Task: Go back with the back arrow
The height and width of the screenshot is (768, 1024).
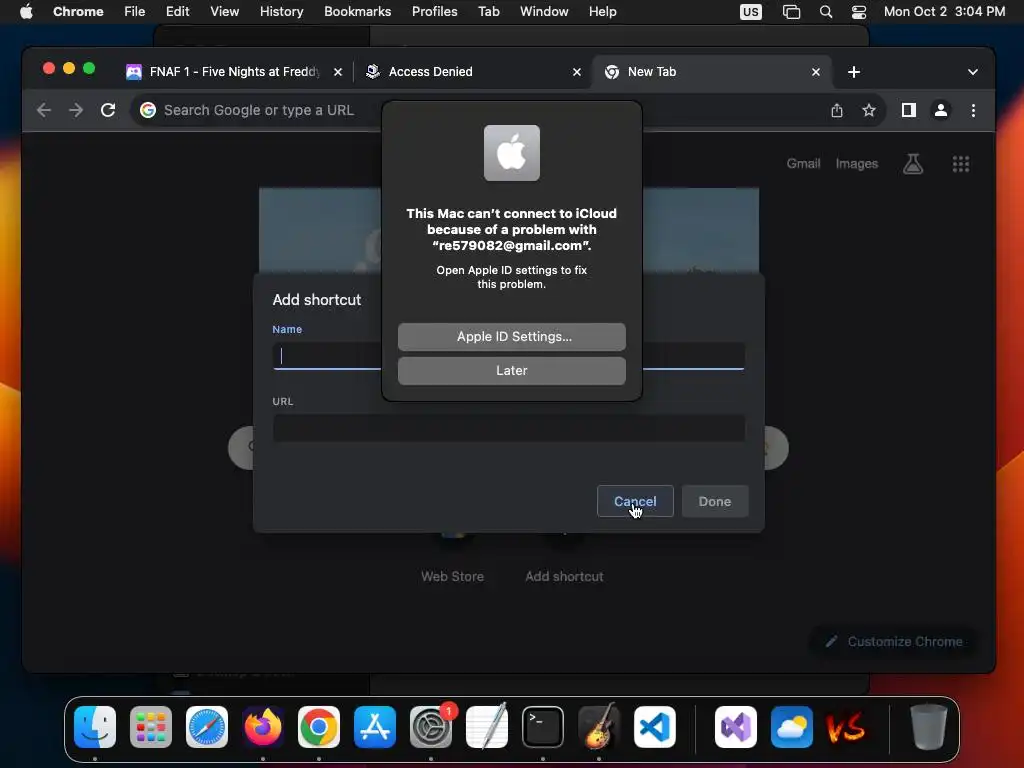Action: click(x=44, y=110)
